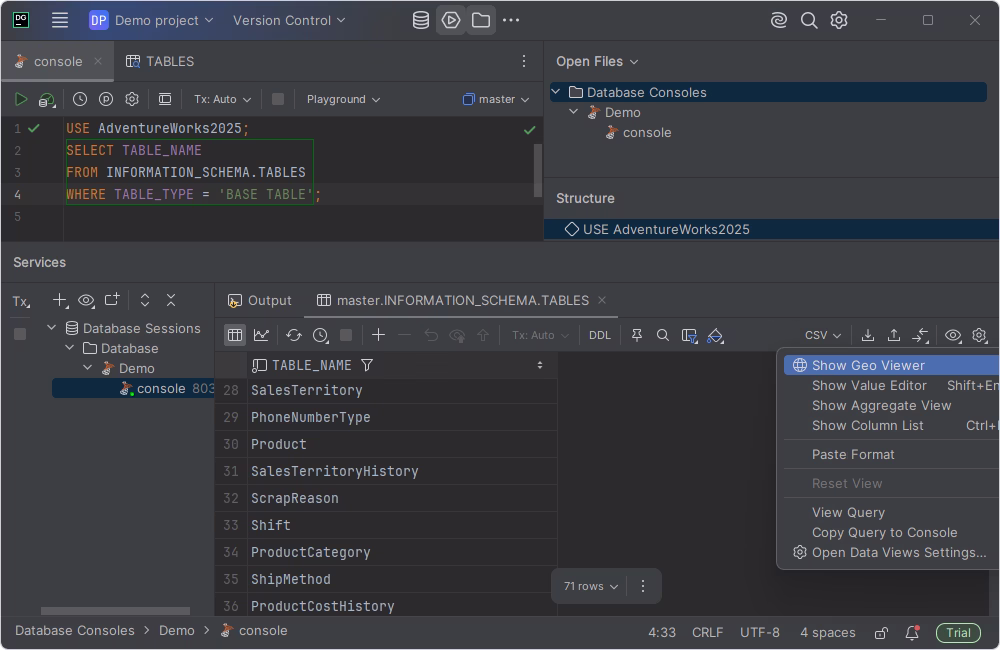Toggle in-editor results icon
This screenshot has width=1000, height=650.
point(165,99)
